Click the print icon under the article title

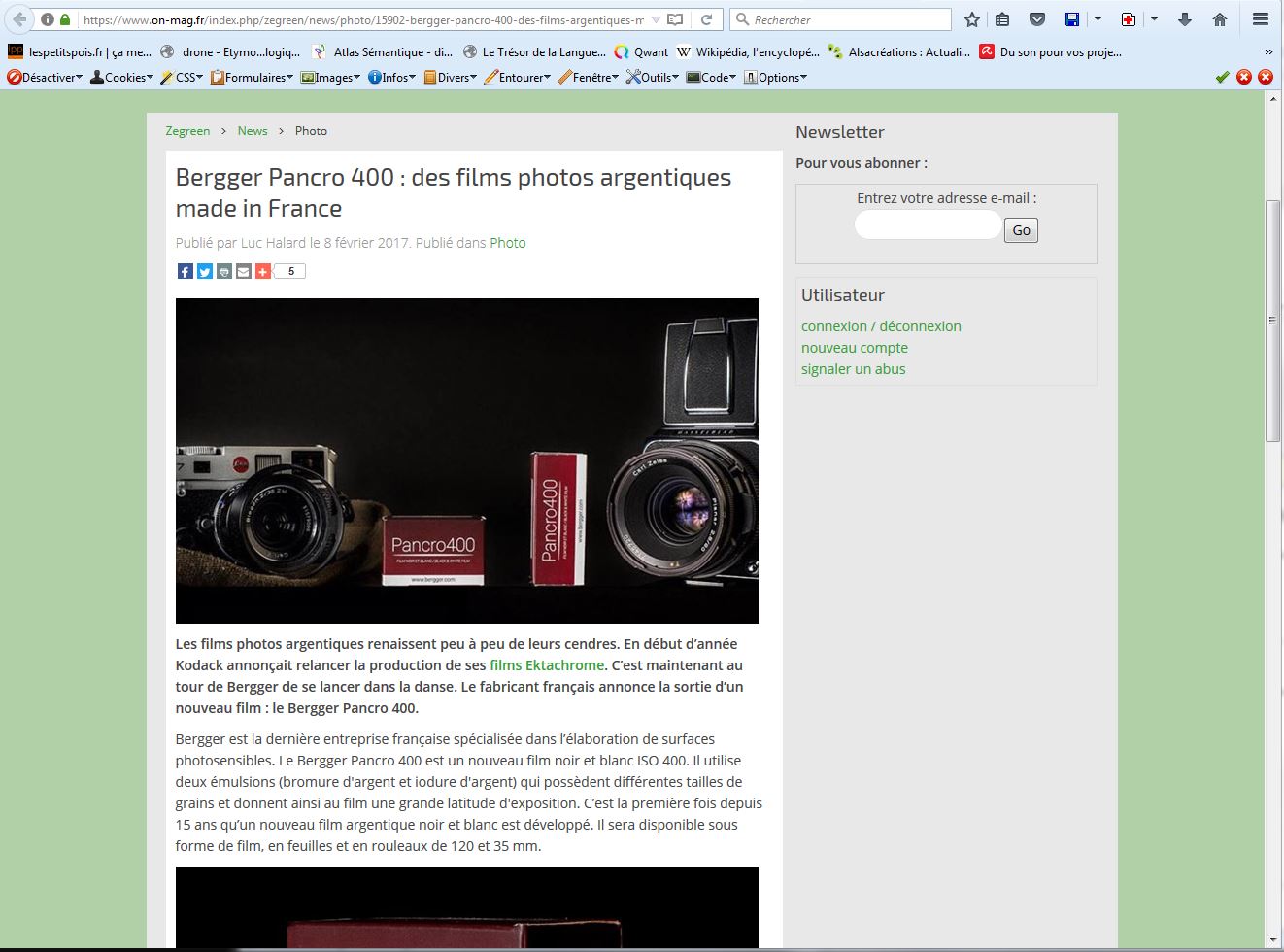224,272
